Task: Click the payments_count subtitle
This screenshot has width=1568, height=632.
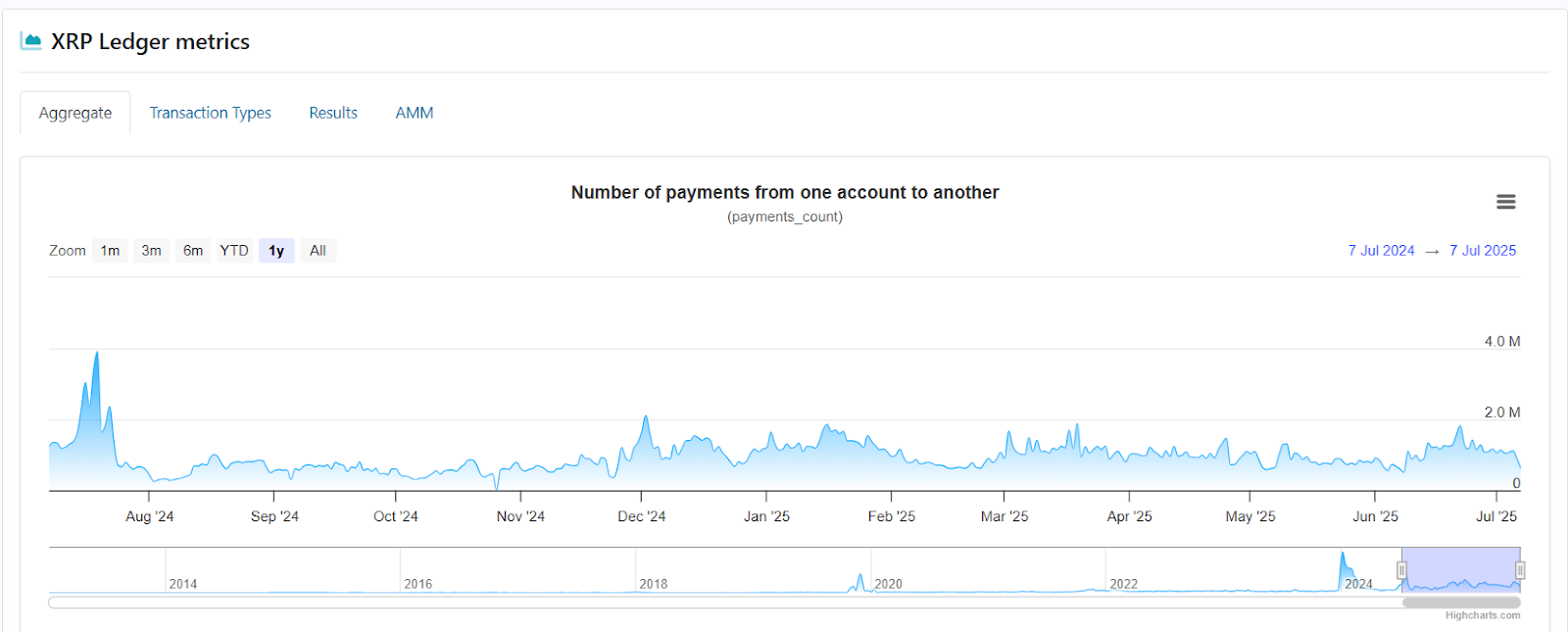Action: click(x=785, y=217)
